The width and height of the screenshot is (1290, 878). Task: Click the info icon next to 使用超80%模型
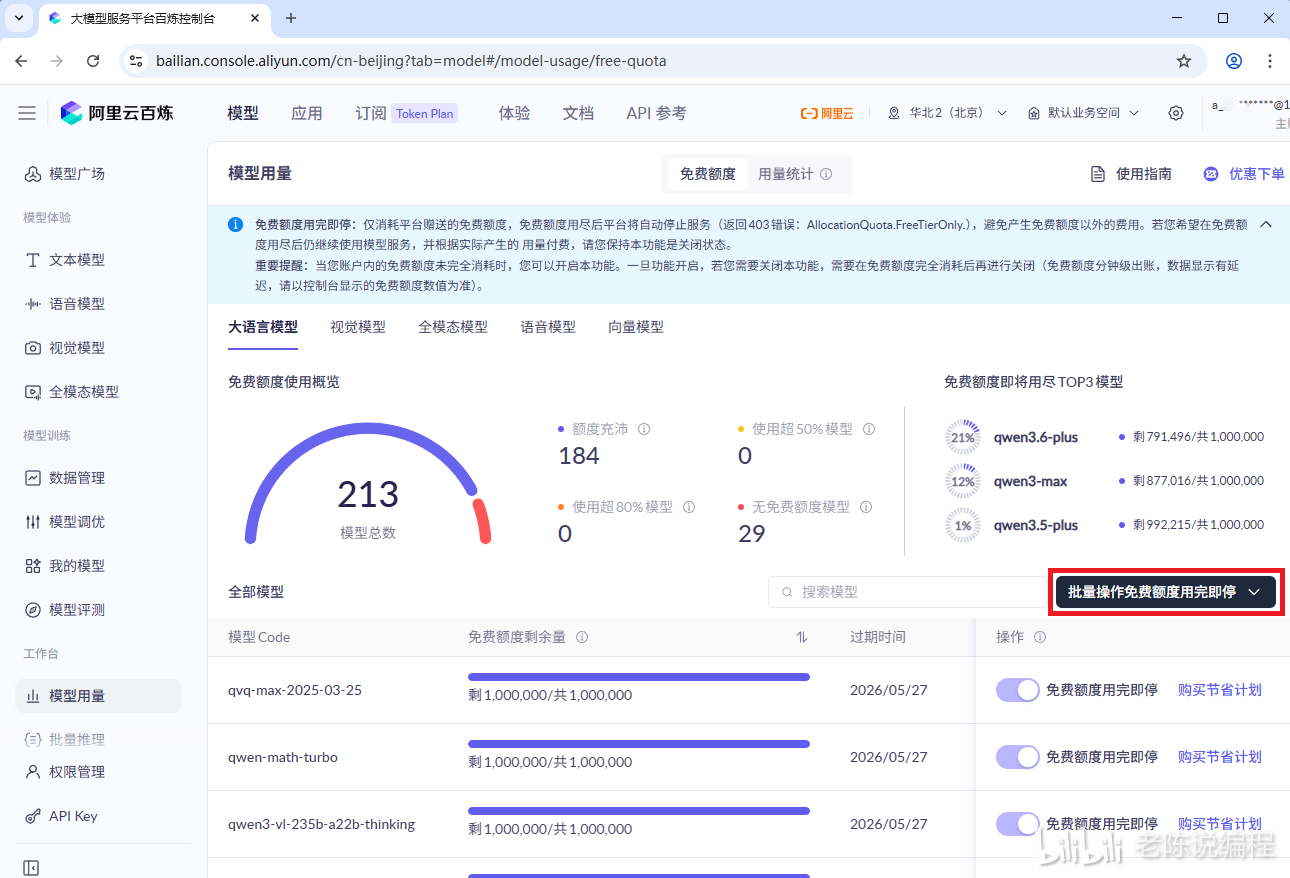coord(689,507)
